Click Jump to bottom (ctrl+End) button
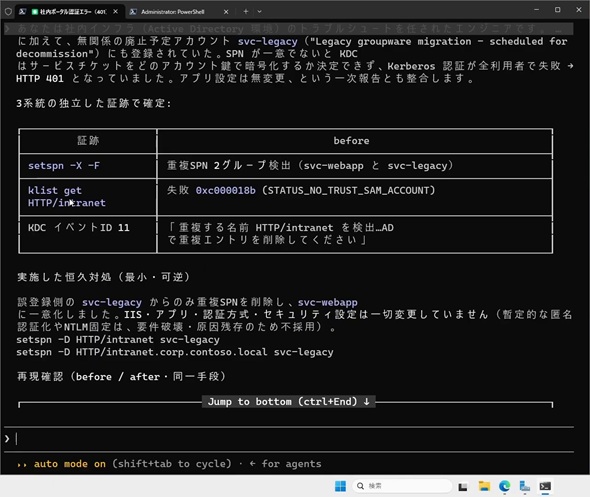This screenshot has height=497, width=590. (289, 401)
